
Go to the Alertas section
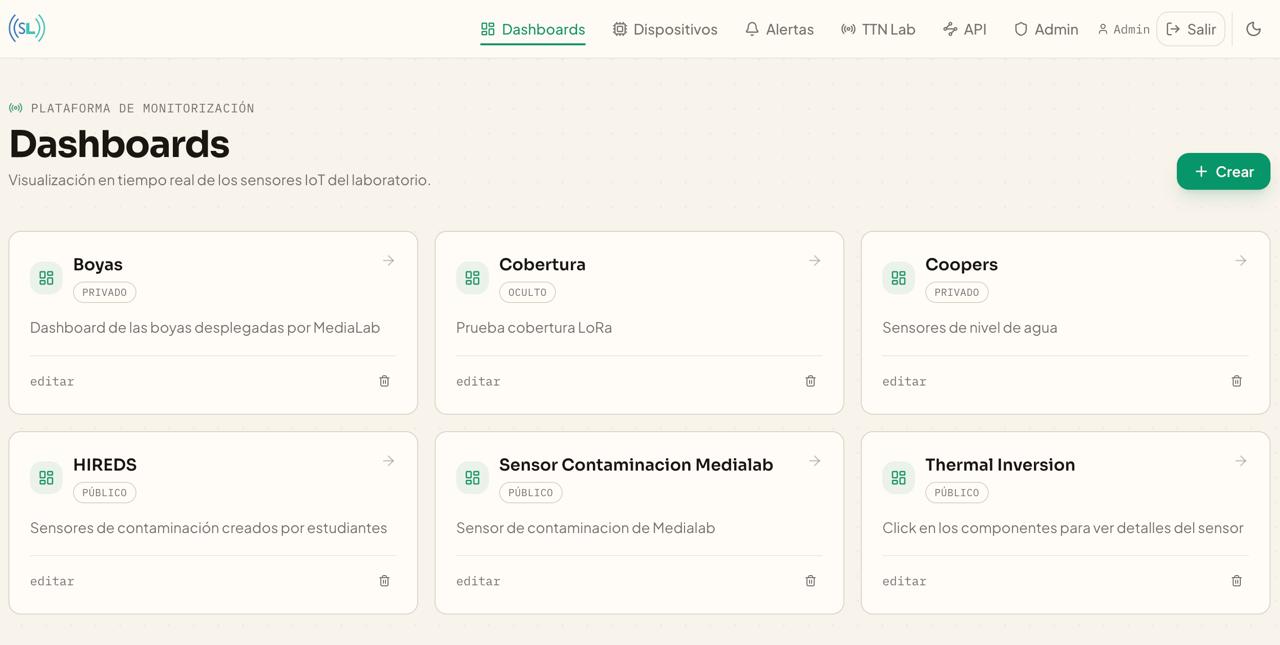(x=779, y=29)
